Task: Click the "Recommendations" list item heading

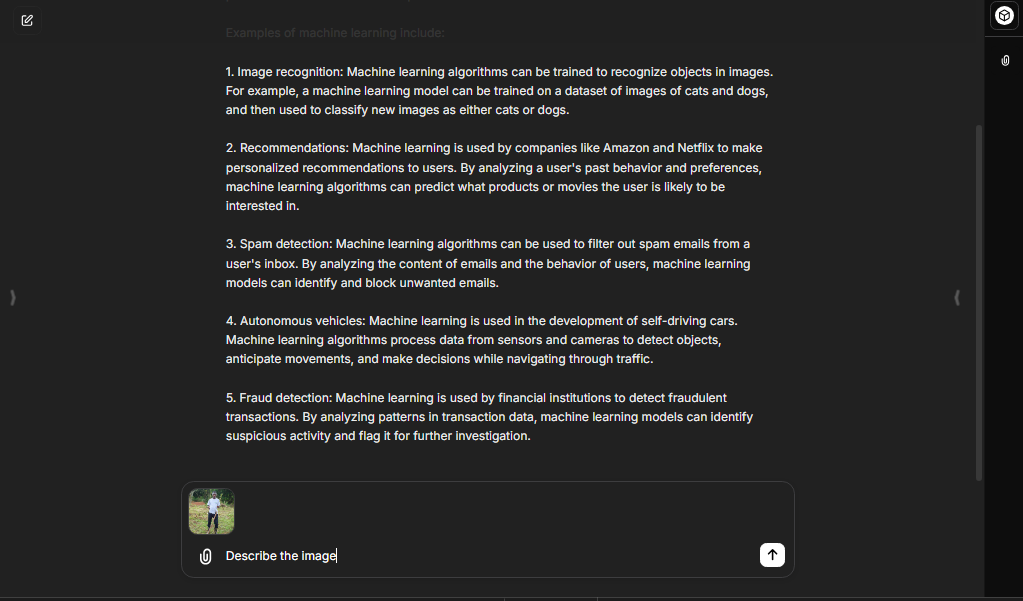Action: 293,148
